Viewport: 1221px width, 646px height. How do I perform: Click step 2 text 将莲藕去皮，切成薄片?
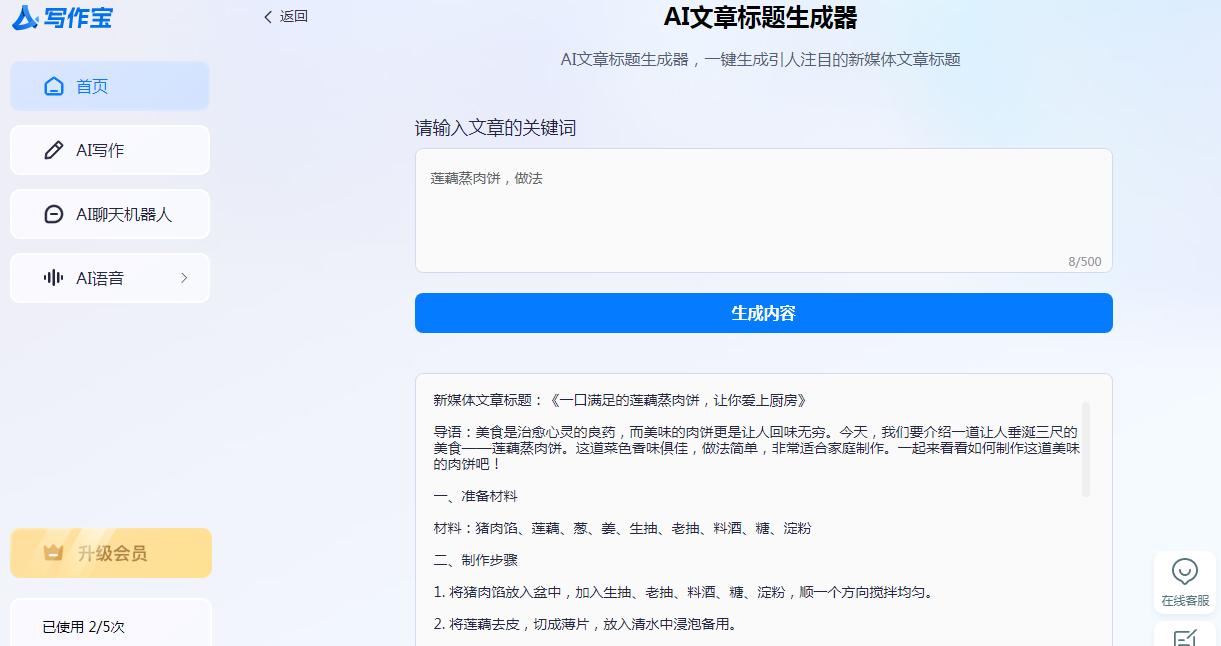pyautogui.click(x=585, y=624)
